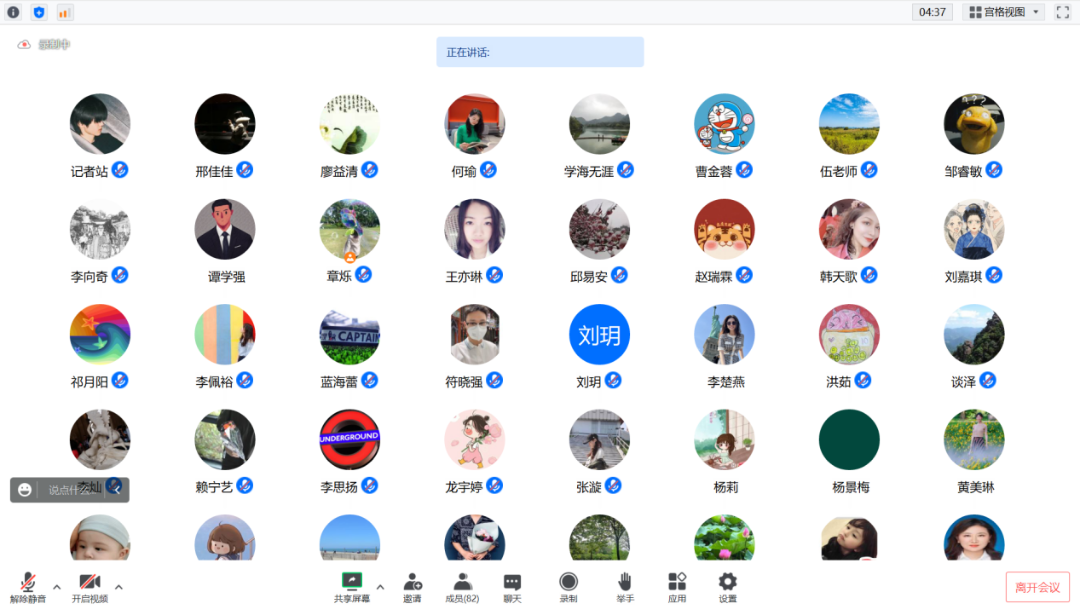Open the network signal status icon
This screenshot has height=607, width=1080.
coord(64,12)
